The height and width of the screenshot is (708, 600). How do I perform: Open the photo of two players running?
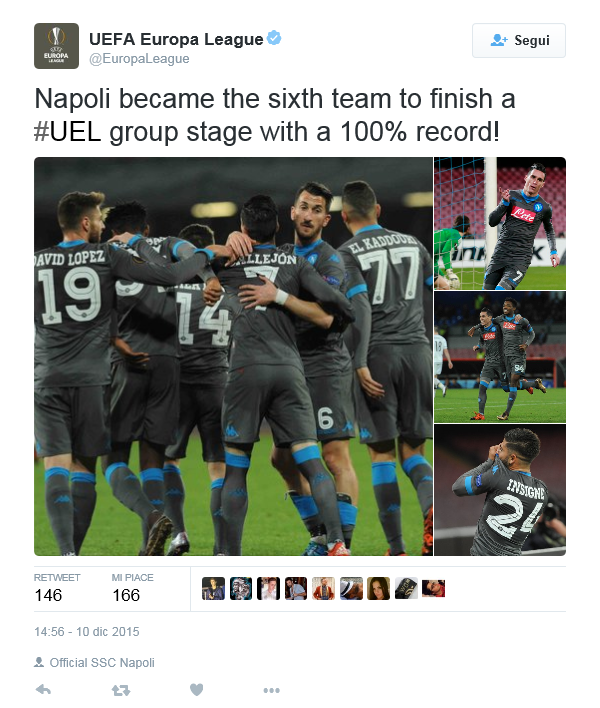pos(500,357)
